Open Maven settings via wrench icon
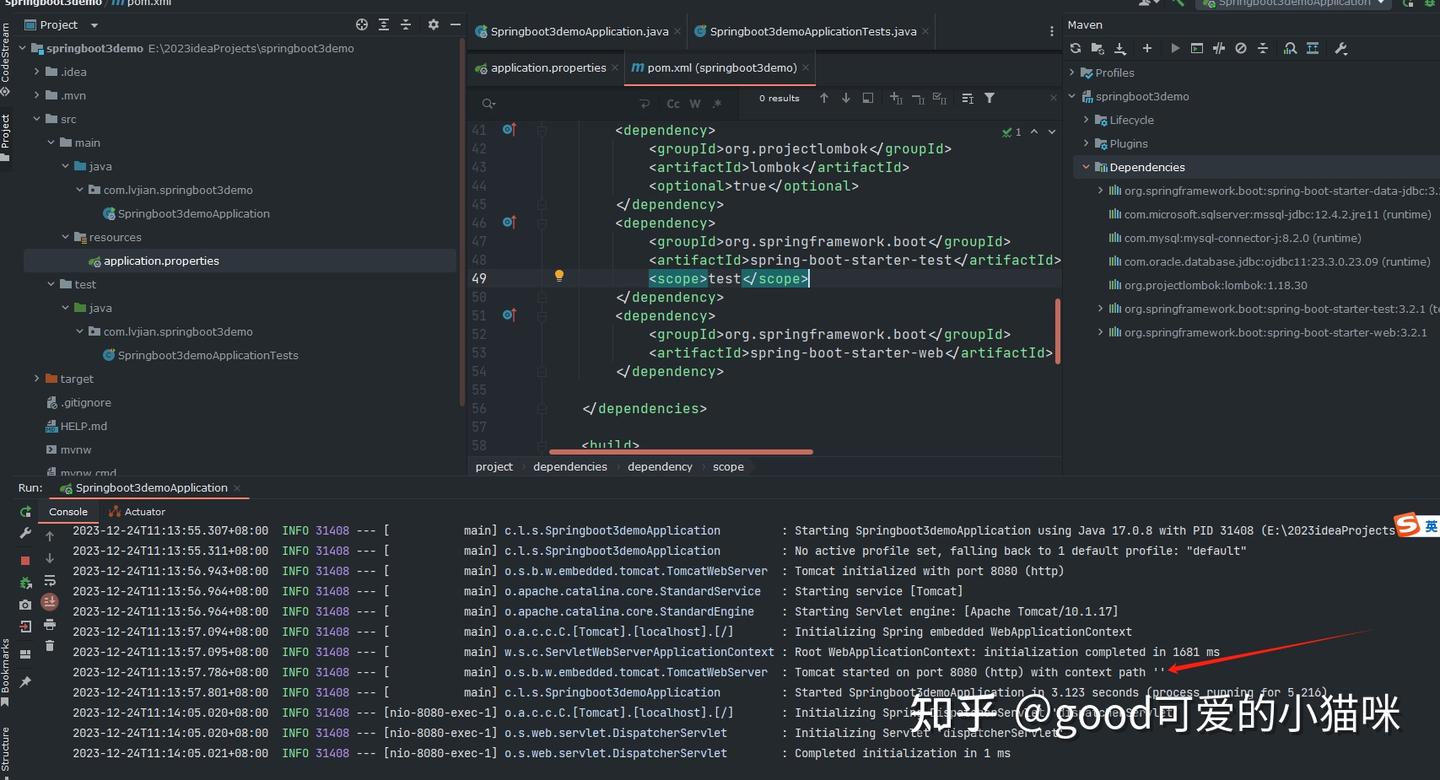The width and height of the screenshot is (1440, 780). click(1342, 48)
